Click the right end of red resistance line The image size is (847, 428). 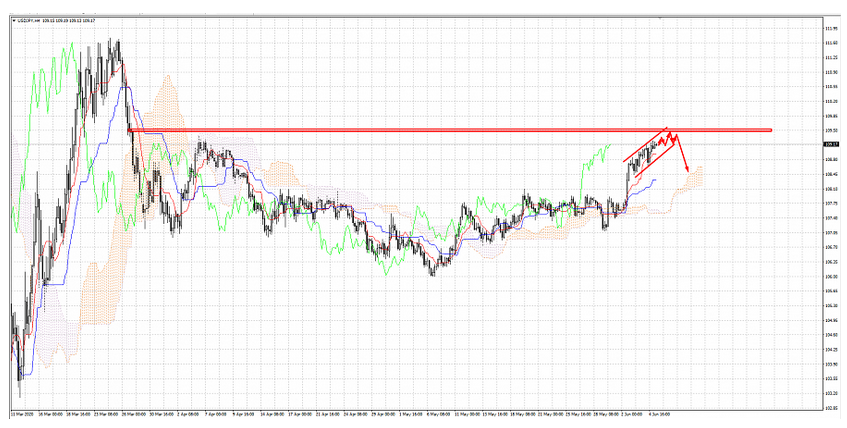click(x=769, y=130)
